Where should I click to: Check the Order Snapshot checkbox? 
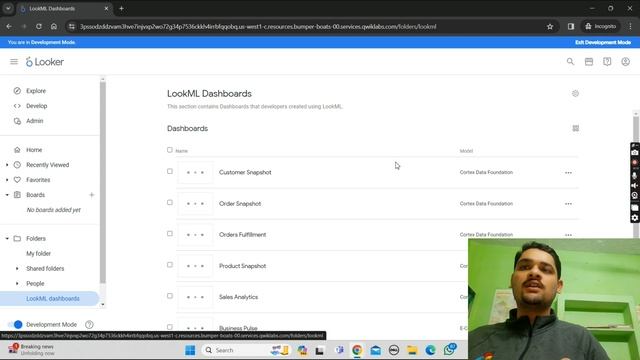[x=170, y=202]
